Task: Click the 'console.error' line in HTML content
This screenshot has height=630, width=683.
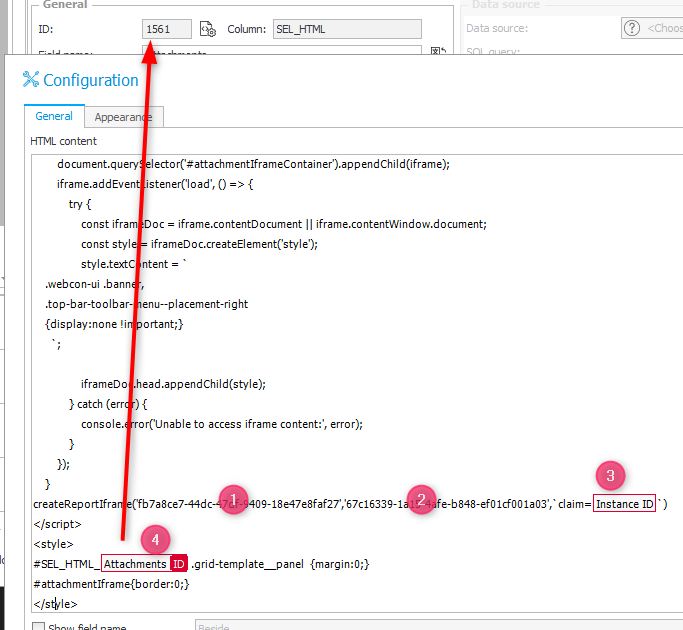Action: click(x=222, y=424)
